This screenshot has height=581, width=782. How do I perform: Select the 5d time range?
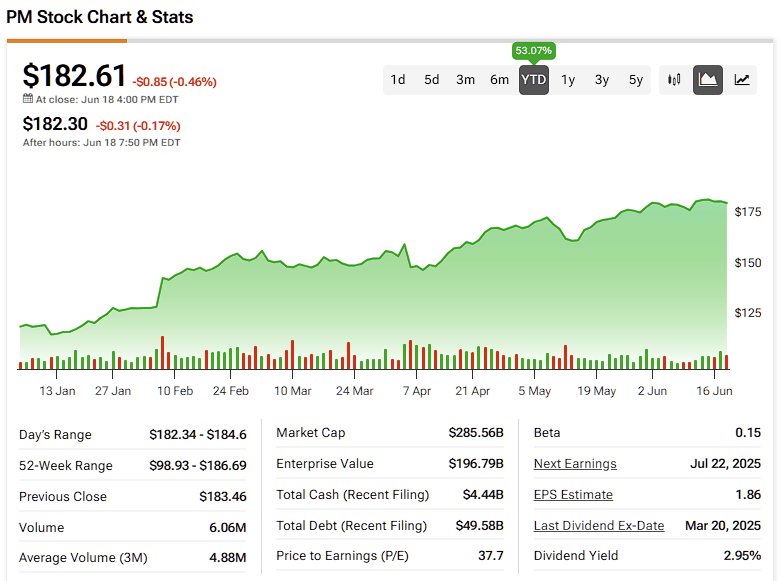[x=431, y=80]
